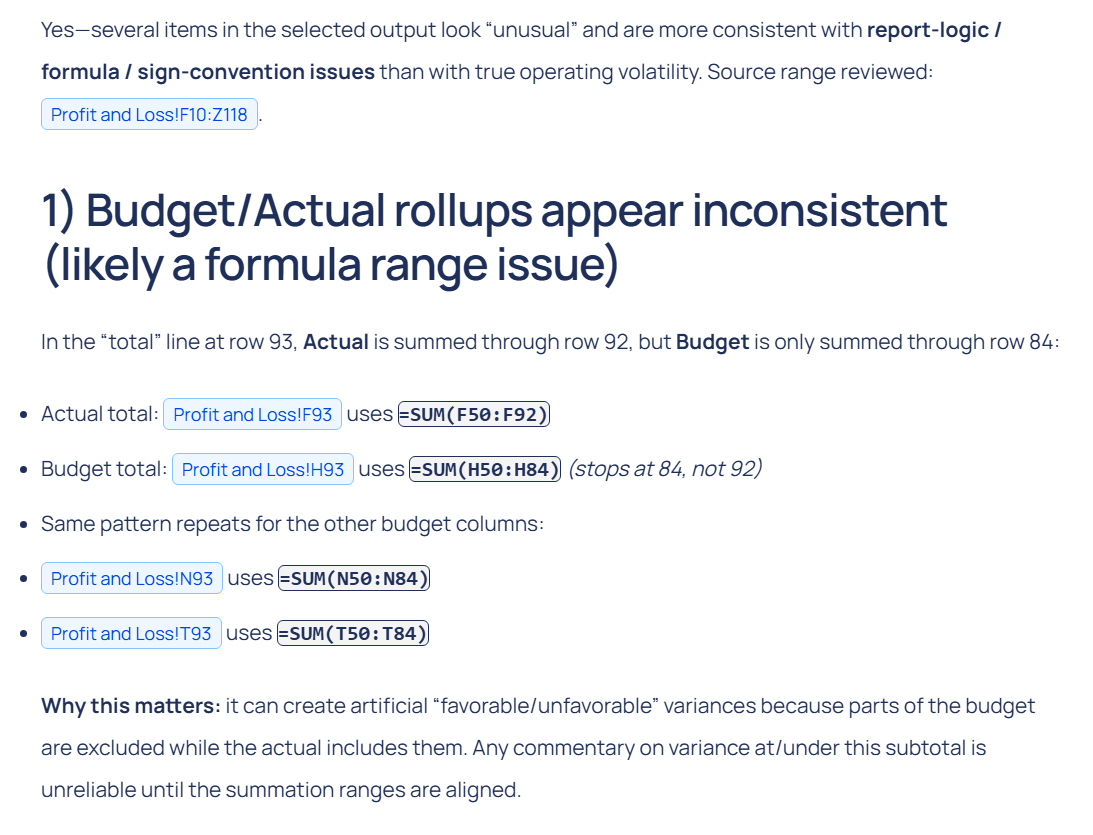Screen dimensions: 1093x835
Task: Jump to the Profit and Loss!N93 reference
Action: (x=131, y=578)
